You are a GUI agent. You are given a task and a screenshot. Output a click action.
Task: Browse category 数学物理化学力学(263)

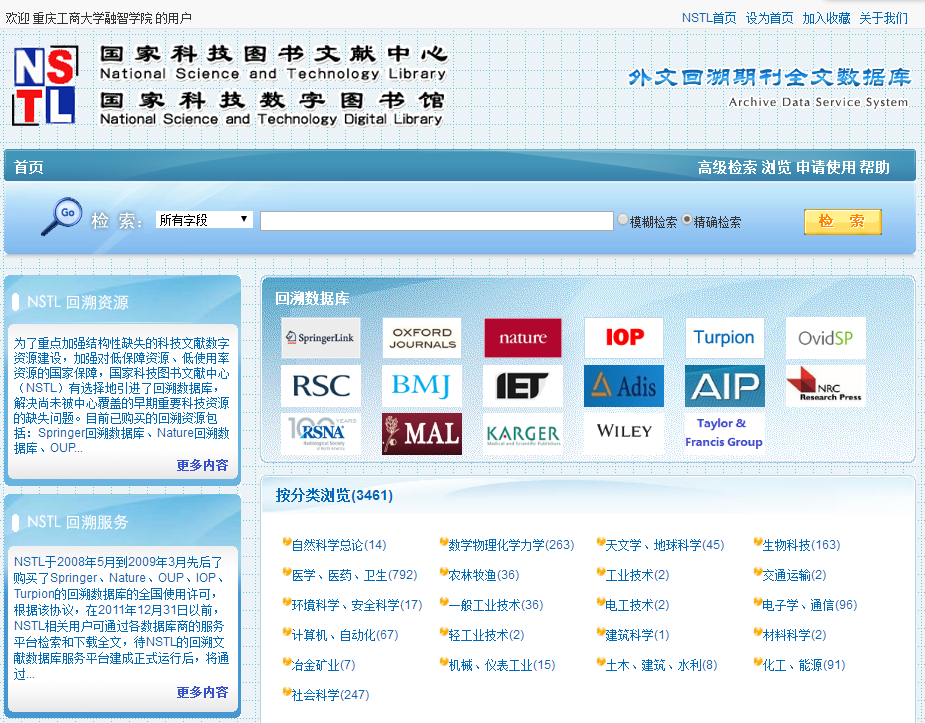[x=511, y=545]
